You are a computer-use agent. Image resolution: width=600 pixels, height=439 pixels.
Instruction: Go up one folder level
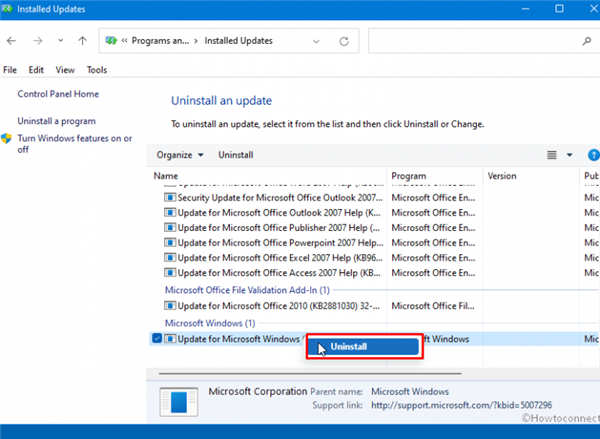[x=83, y=41]
